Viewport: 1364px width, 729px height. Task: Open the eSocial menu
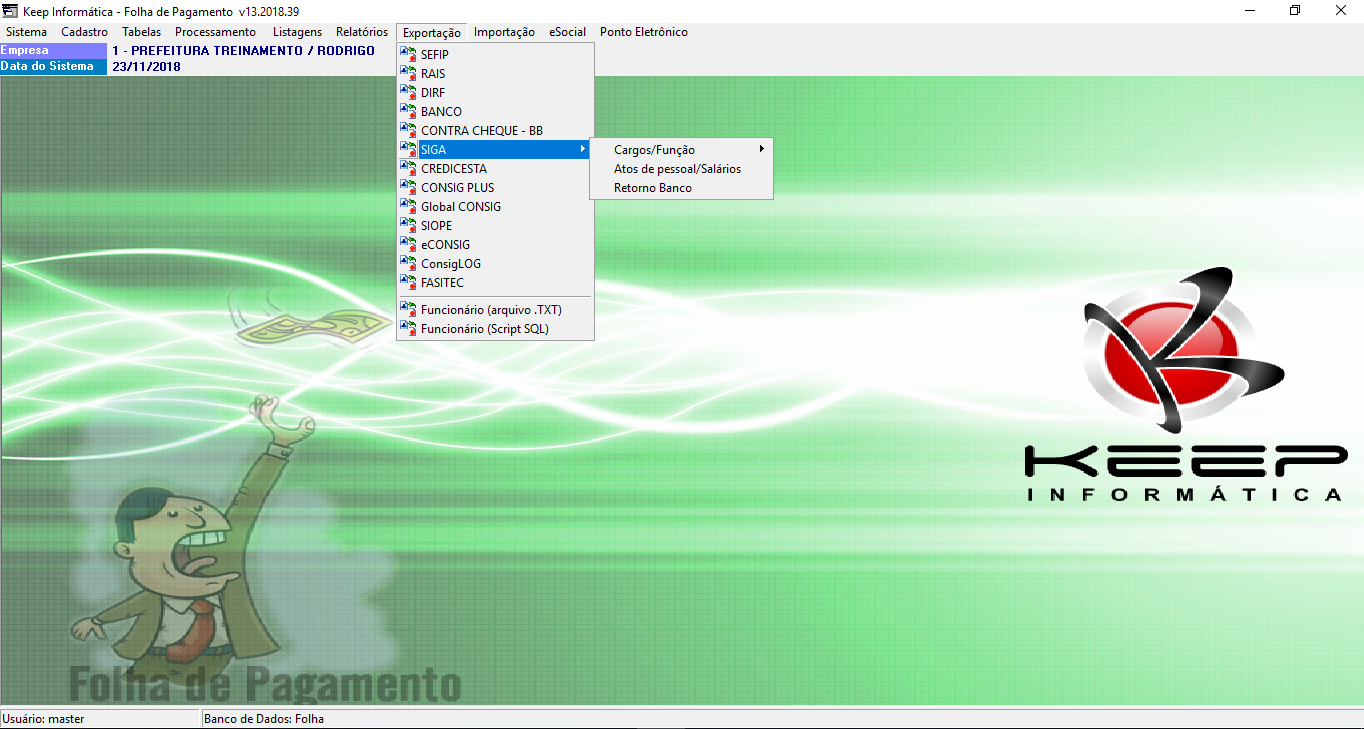tap(567, 32)
